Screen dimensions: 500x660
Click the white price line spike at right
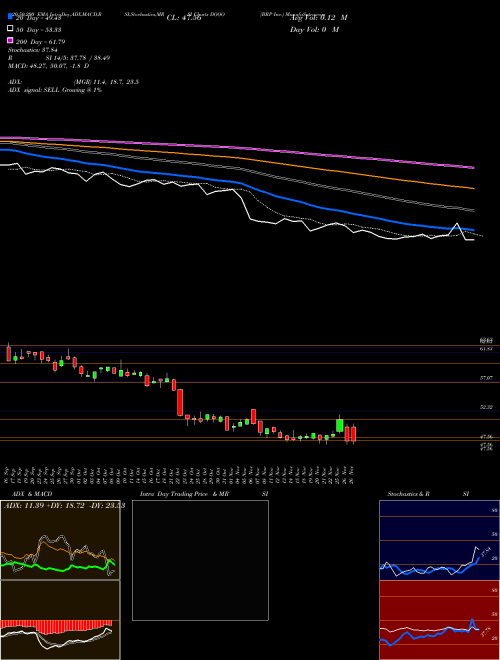[x=457, y=226]
